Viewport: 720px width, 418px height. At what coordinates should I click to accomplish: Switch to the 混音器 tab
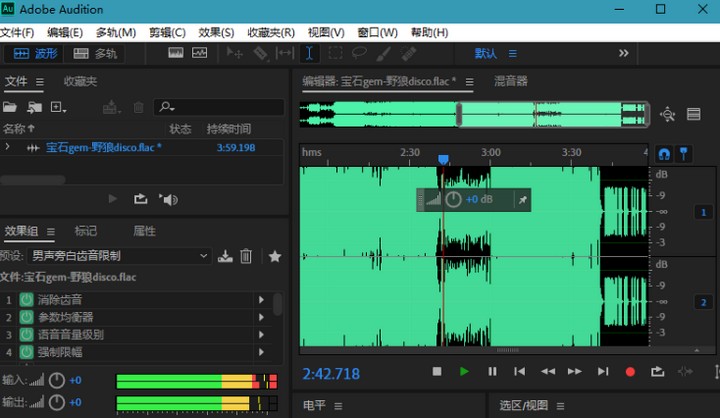coord(511,81)
